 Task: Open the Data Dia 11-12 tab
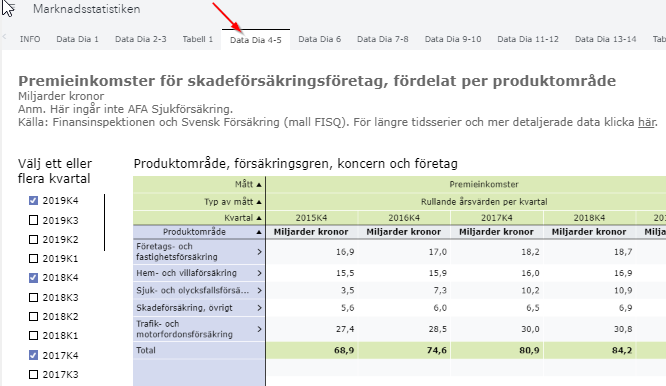coord(528,39)
